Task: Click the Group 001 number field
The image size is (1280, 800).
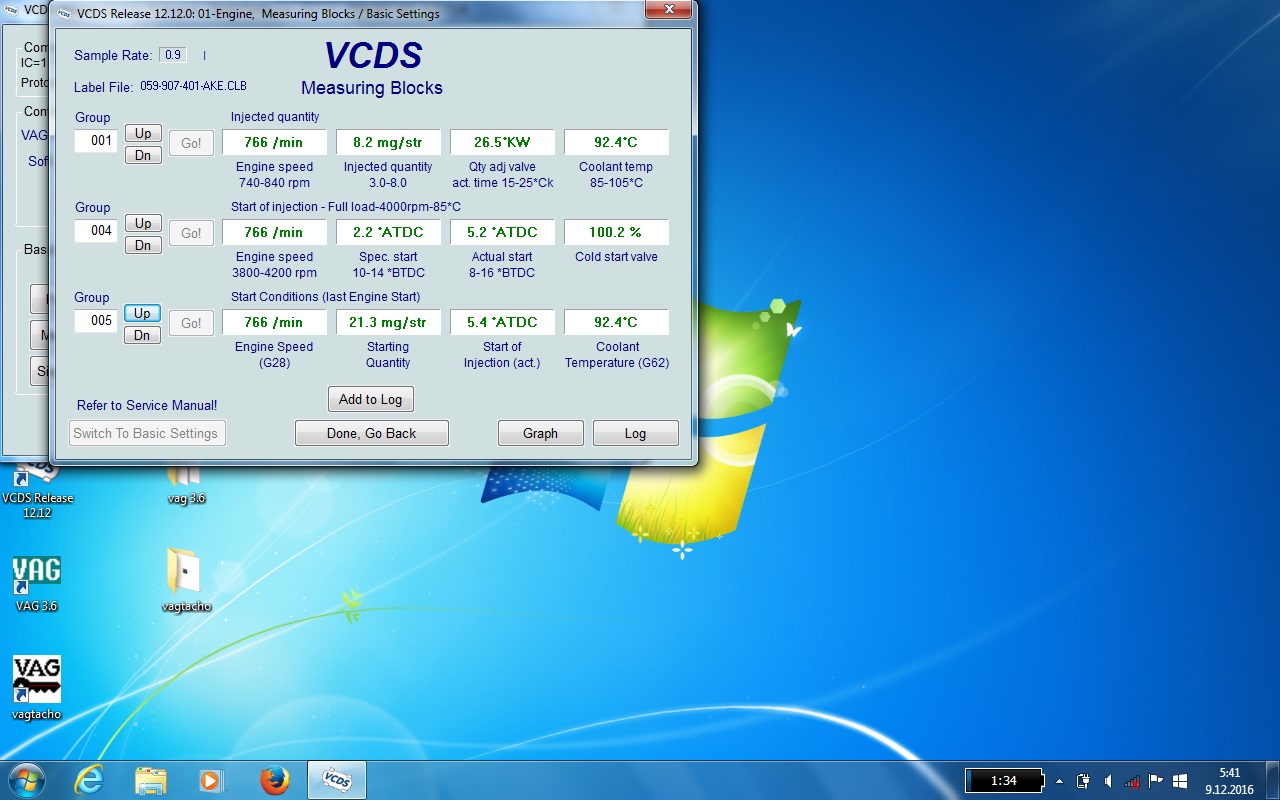Action: [96, 141]
